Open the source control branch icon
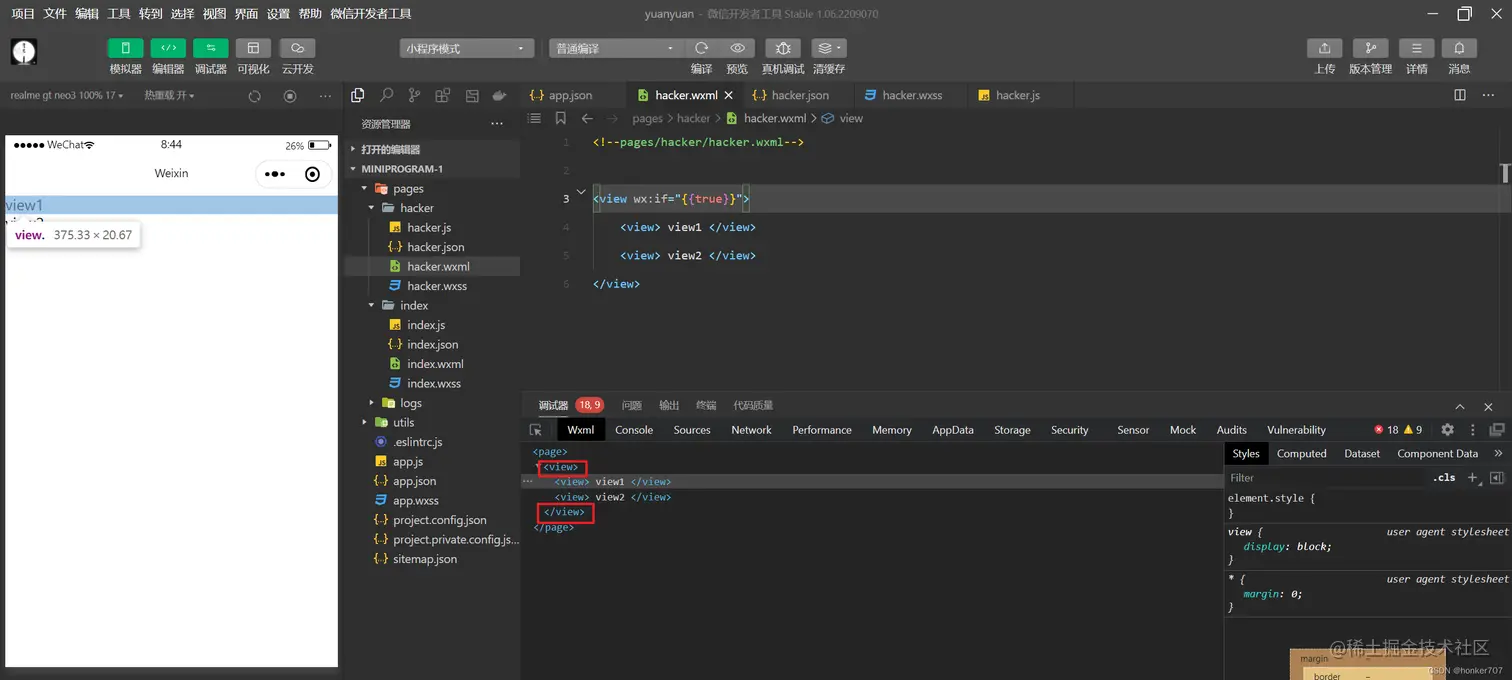This screenshot has width=1512, height=680. tap(414, 95)
